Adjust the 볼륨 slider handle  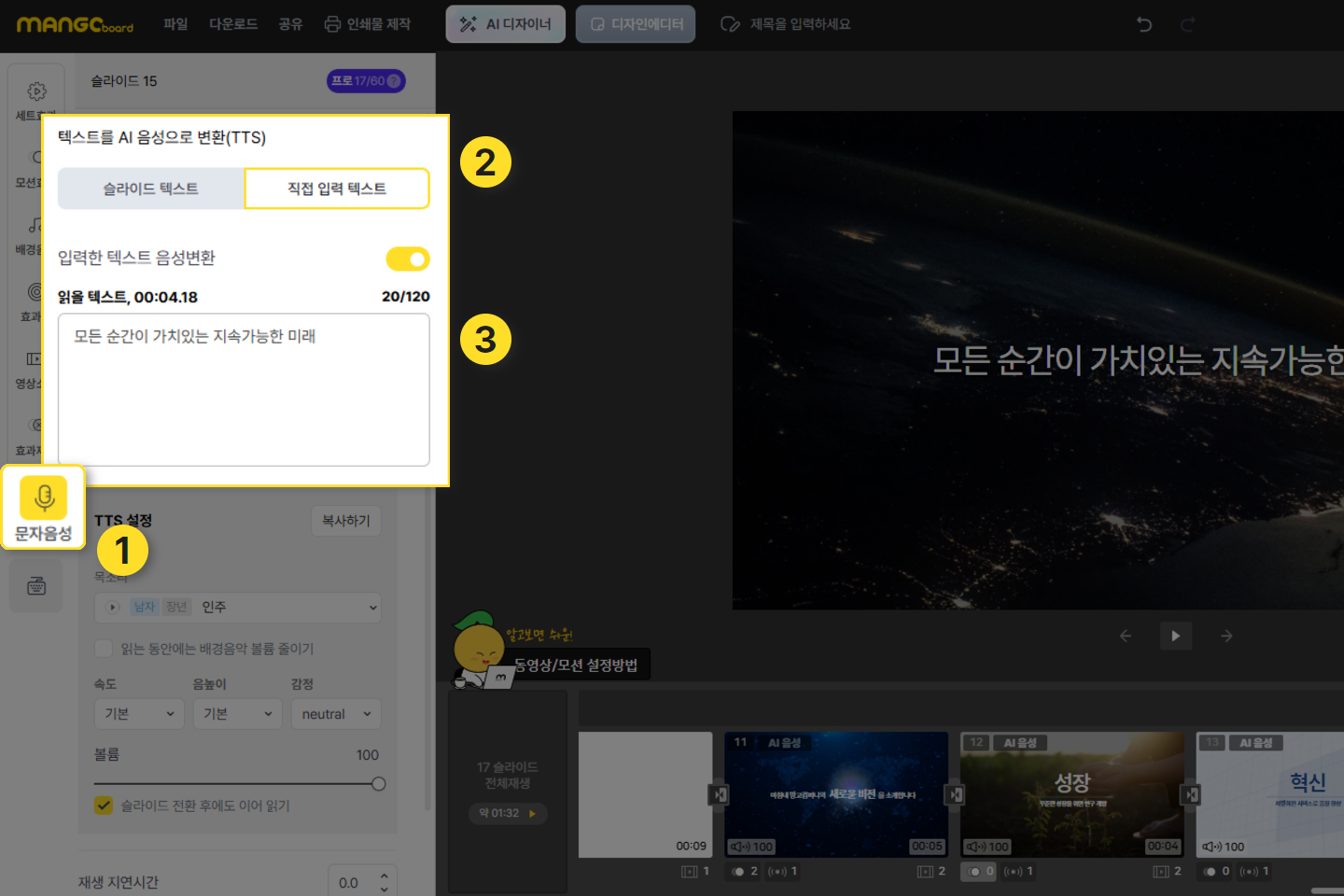coord(378,784)
